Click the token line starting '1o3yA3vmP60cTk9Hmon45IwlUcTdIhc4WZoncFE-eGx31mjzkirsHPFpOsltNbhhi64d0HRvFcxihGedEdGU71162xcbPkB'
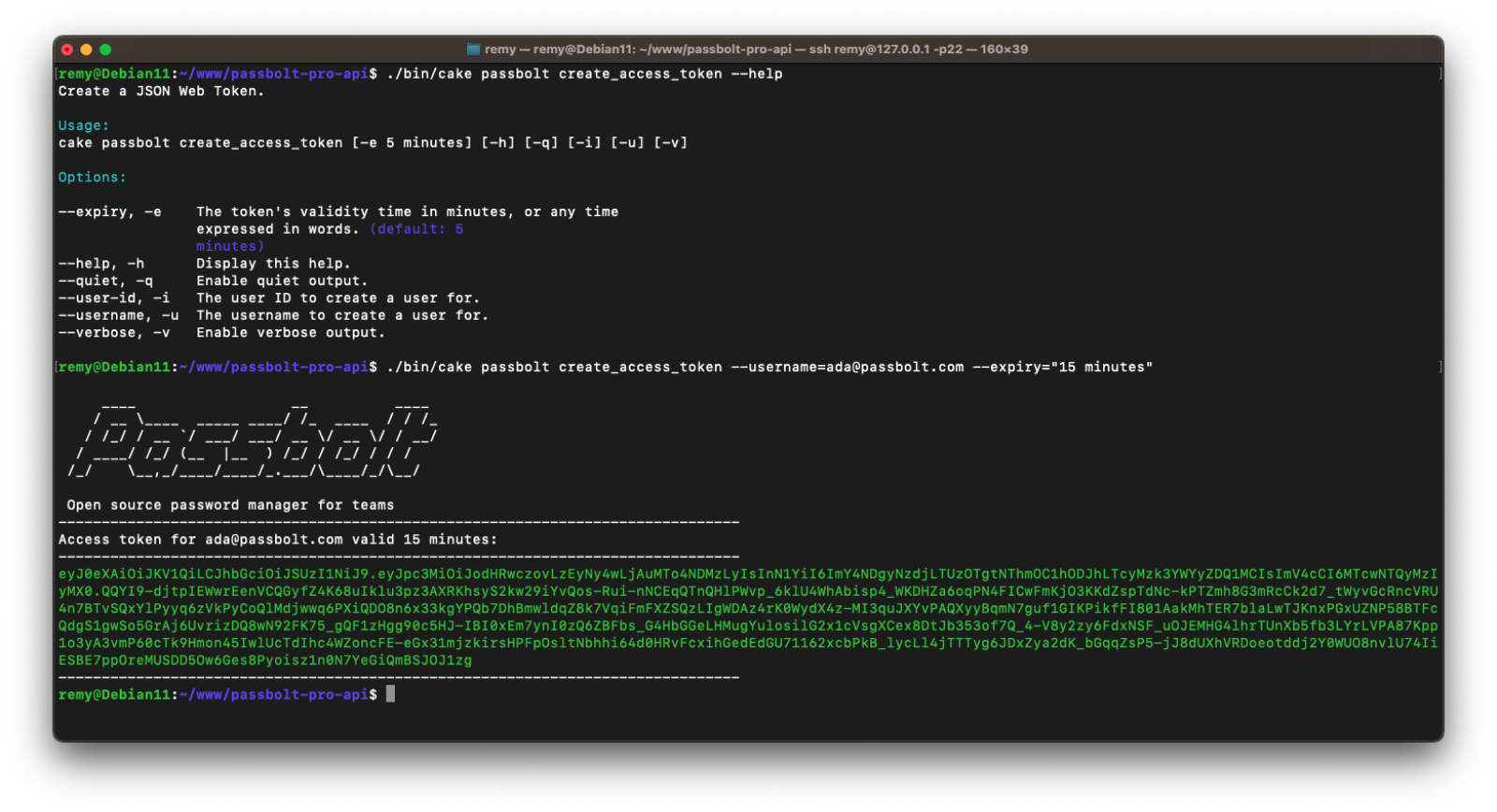Viewport: 1497px width, 812px height. point(748,644)
